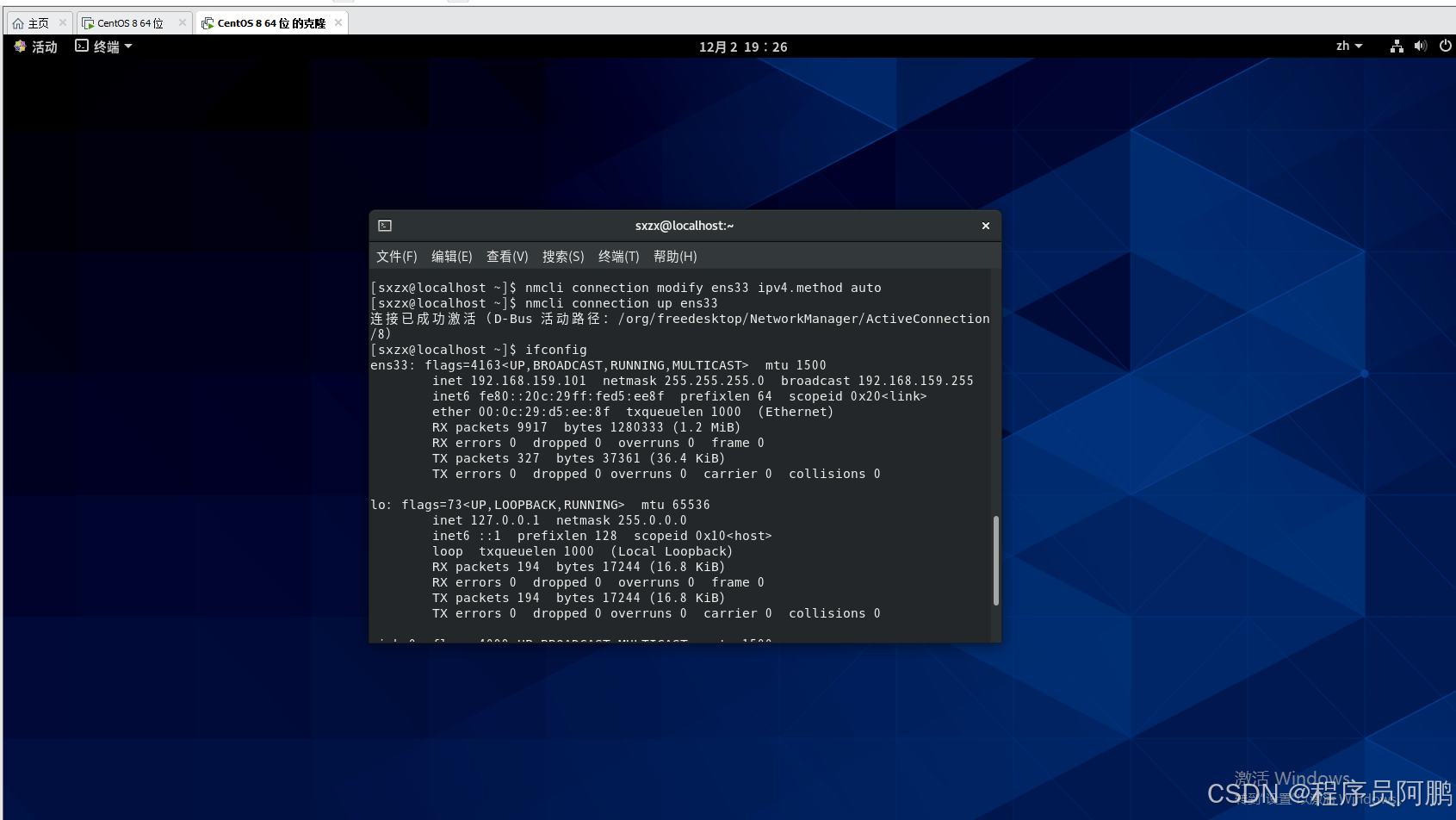Click the 'ether 00:0c:29:d5:ee:8f' text
This screenshot has width=1456, height=820.
click(x=521, y=412)
